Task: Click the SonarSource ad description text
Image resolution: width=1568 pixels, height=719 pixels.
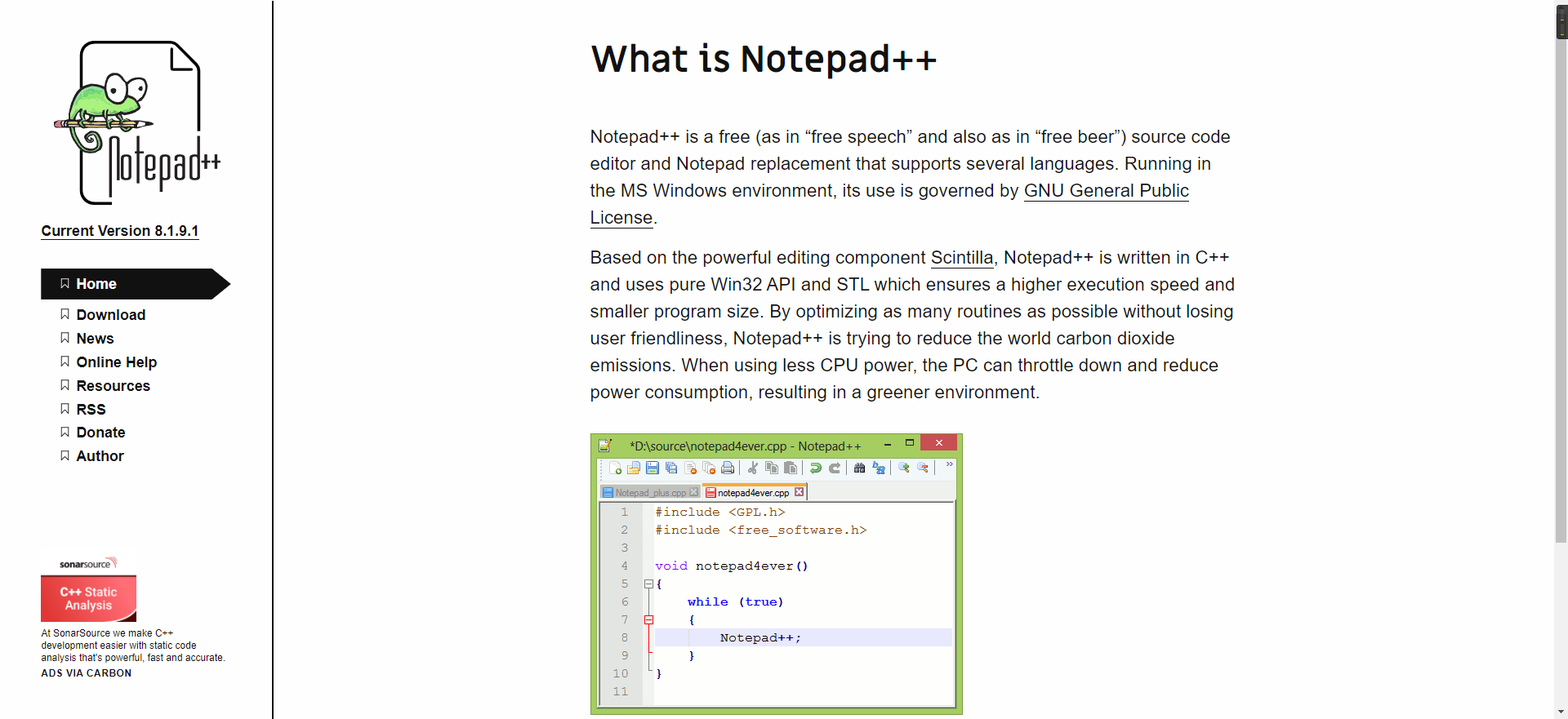Action: coord(133,646)
